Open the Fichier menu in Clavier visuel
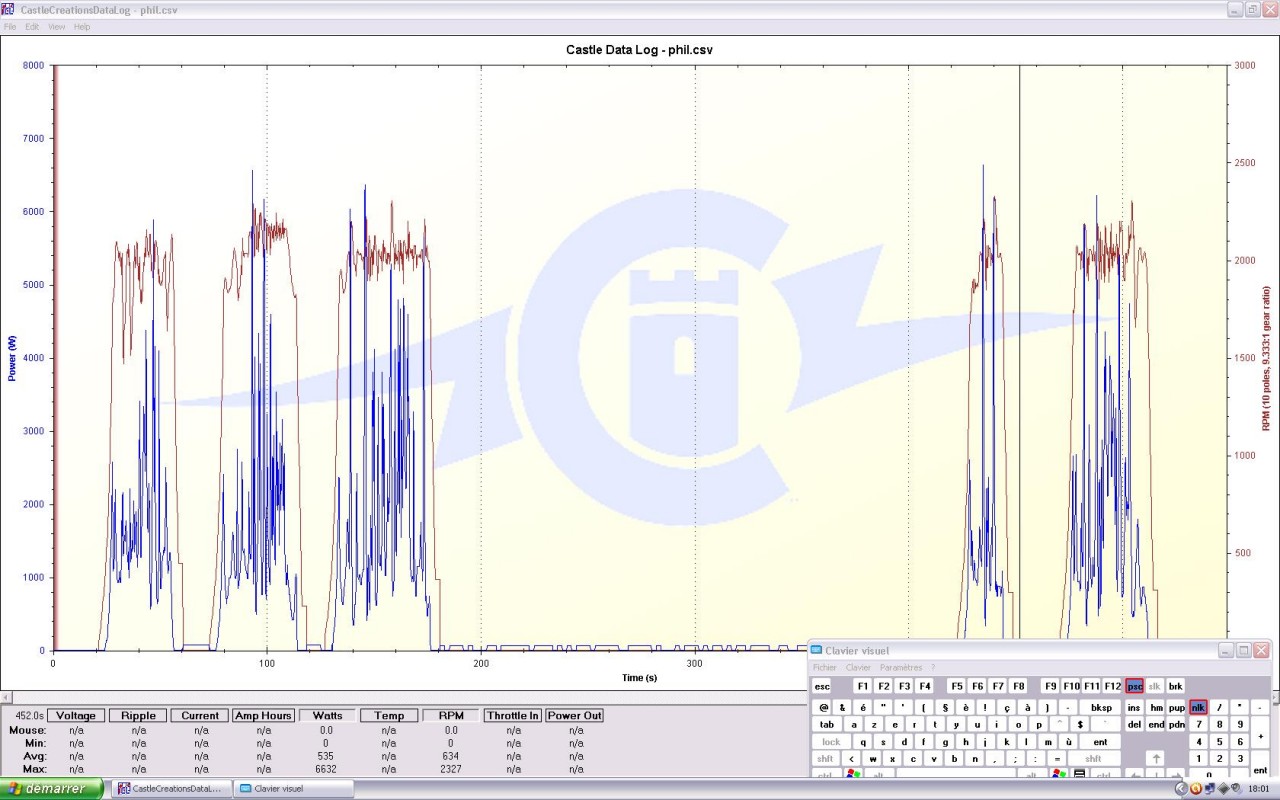The image size is (1280, 800). tap(825, 667)
